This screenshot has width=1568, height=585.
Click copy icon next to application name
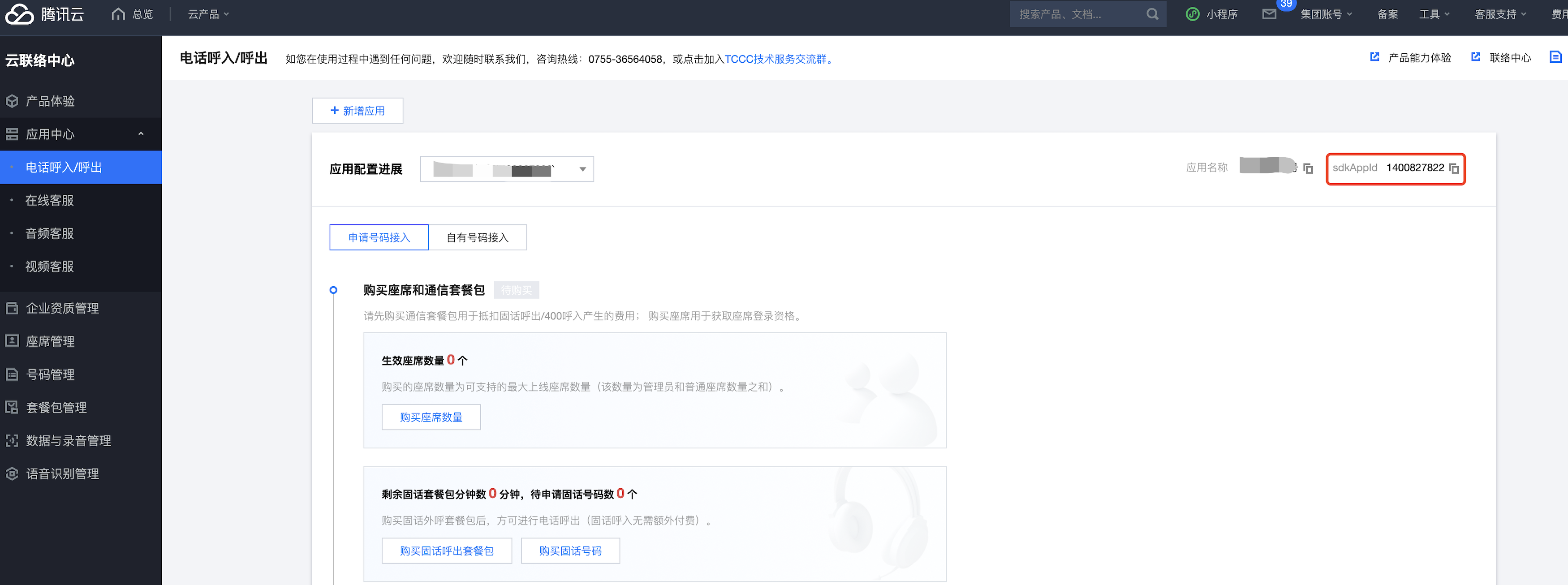click(1308, 168)
